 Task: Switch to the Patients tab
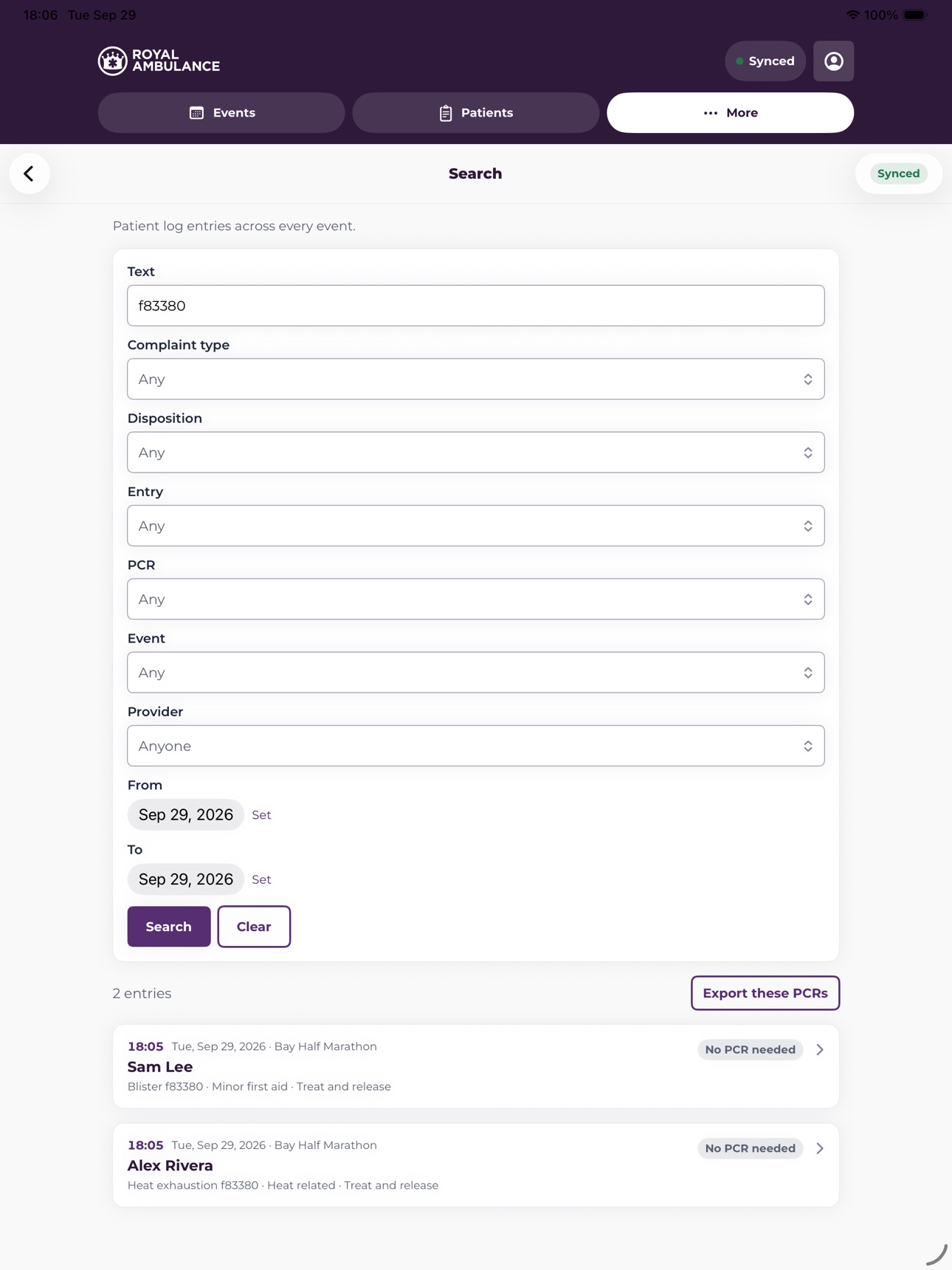point(476,113)
